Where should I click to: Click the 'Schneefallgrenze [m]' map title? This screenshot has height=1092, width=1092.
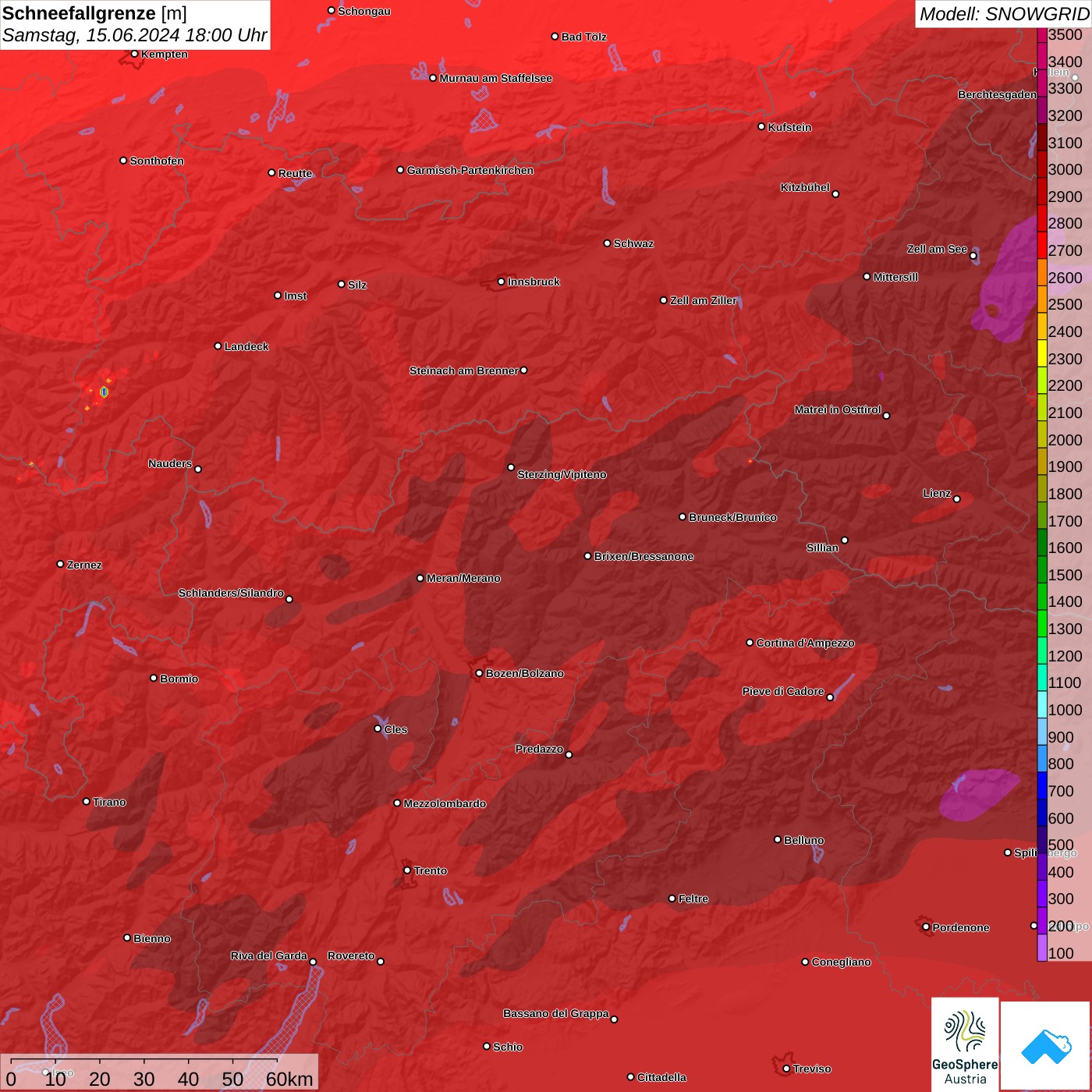coord(94,13)
